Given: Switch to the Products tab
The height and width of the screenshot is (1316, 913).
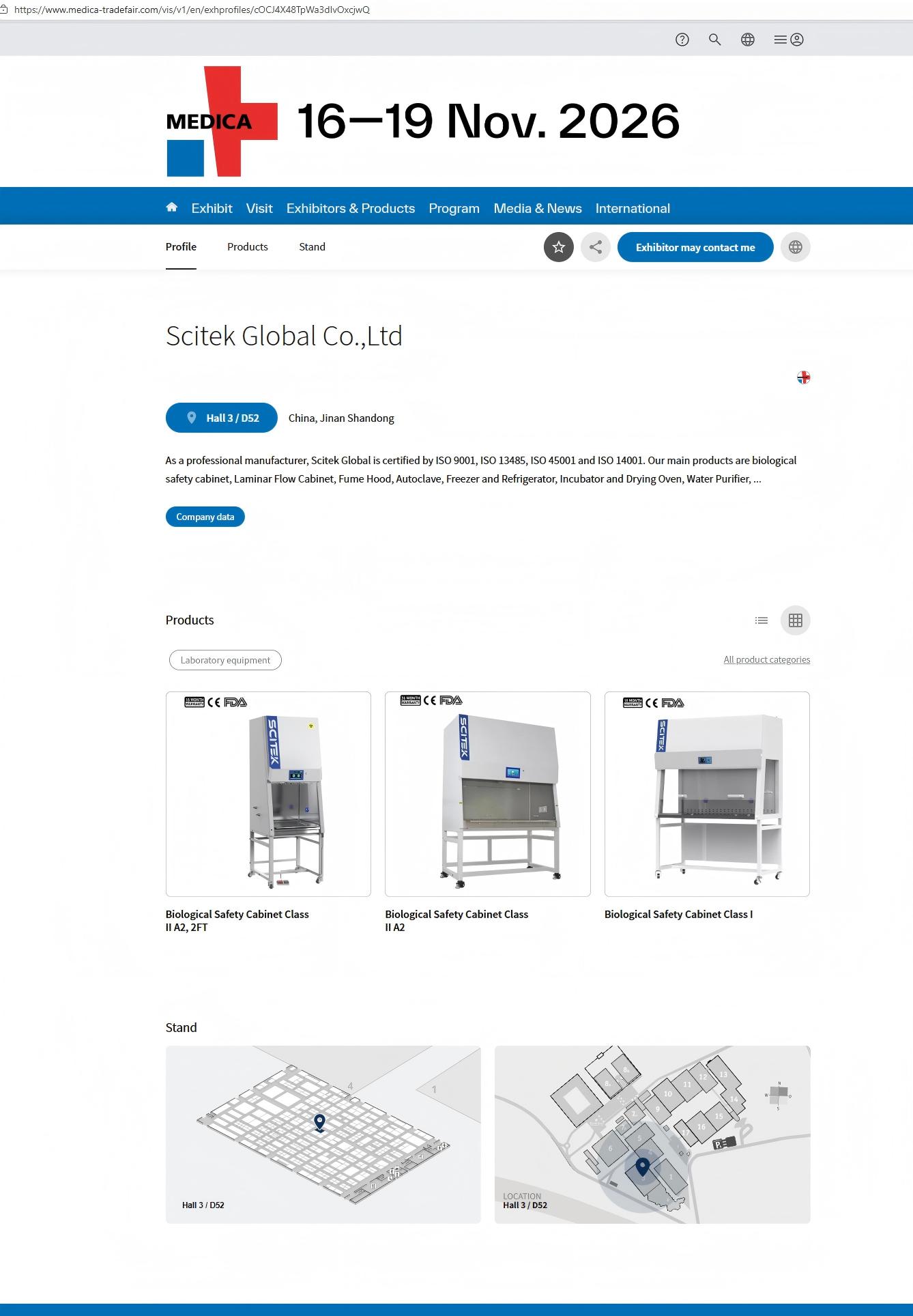Looking at the screenshot, I should [x=247, y=247].
